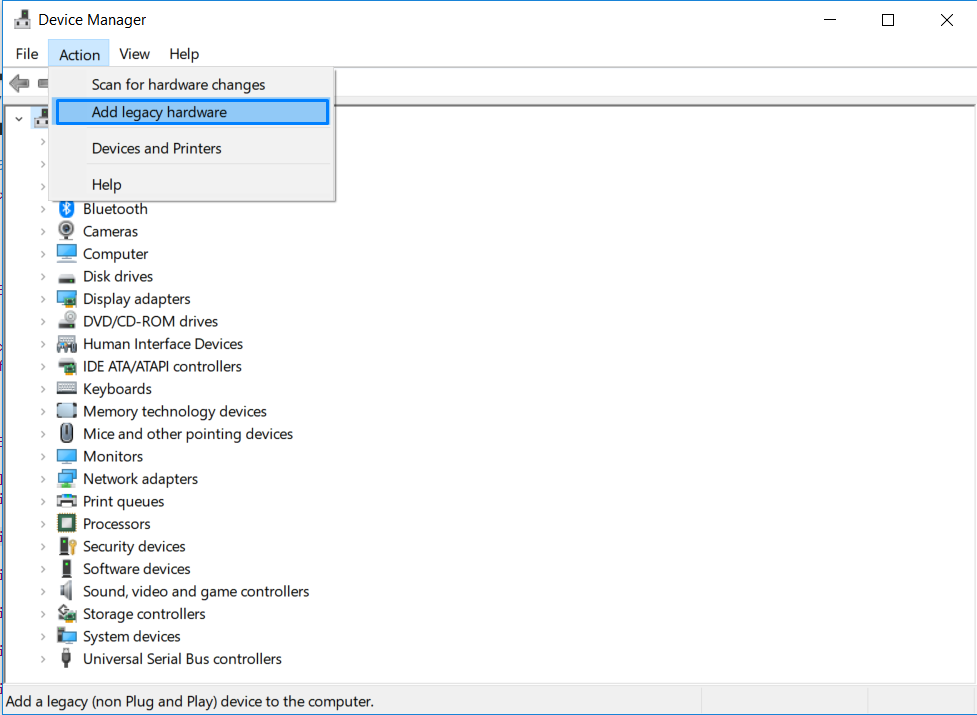Viewport: 977px width, 715px height.
Task: Expand the Monitors node
Action: point(42,457)
